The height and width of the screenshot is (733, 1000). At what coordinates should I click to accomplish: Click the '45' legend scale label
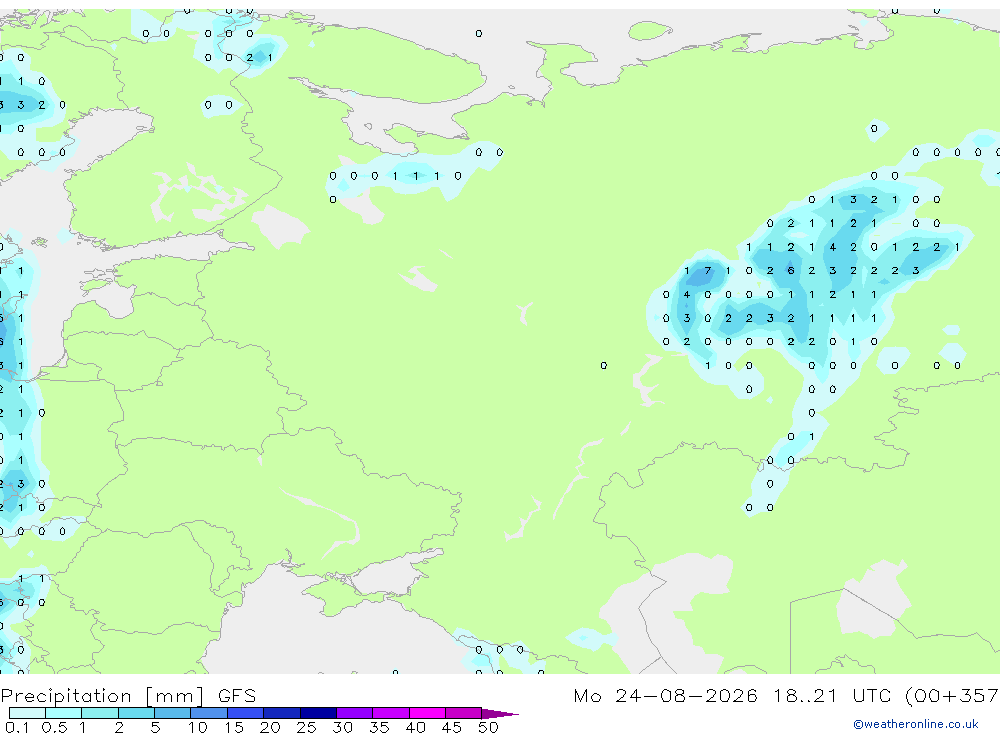pos(452,727)
